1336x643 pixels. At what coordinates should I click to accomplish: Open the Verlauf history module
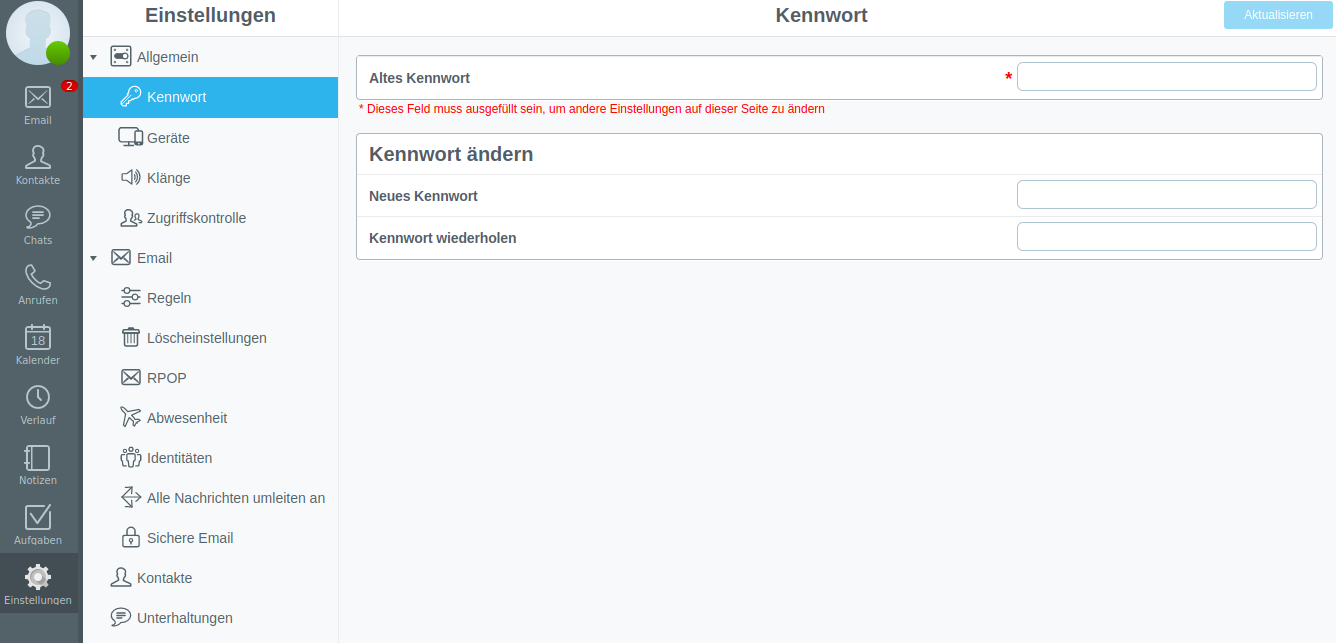[x=38, y=405]
